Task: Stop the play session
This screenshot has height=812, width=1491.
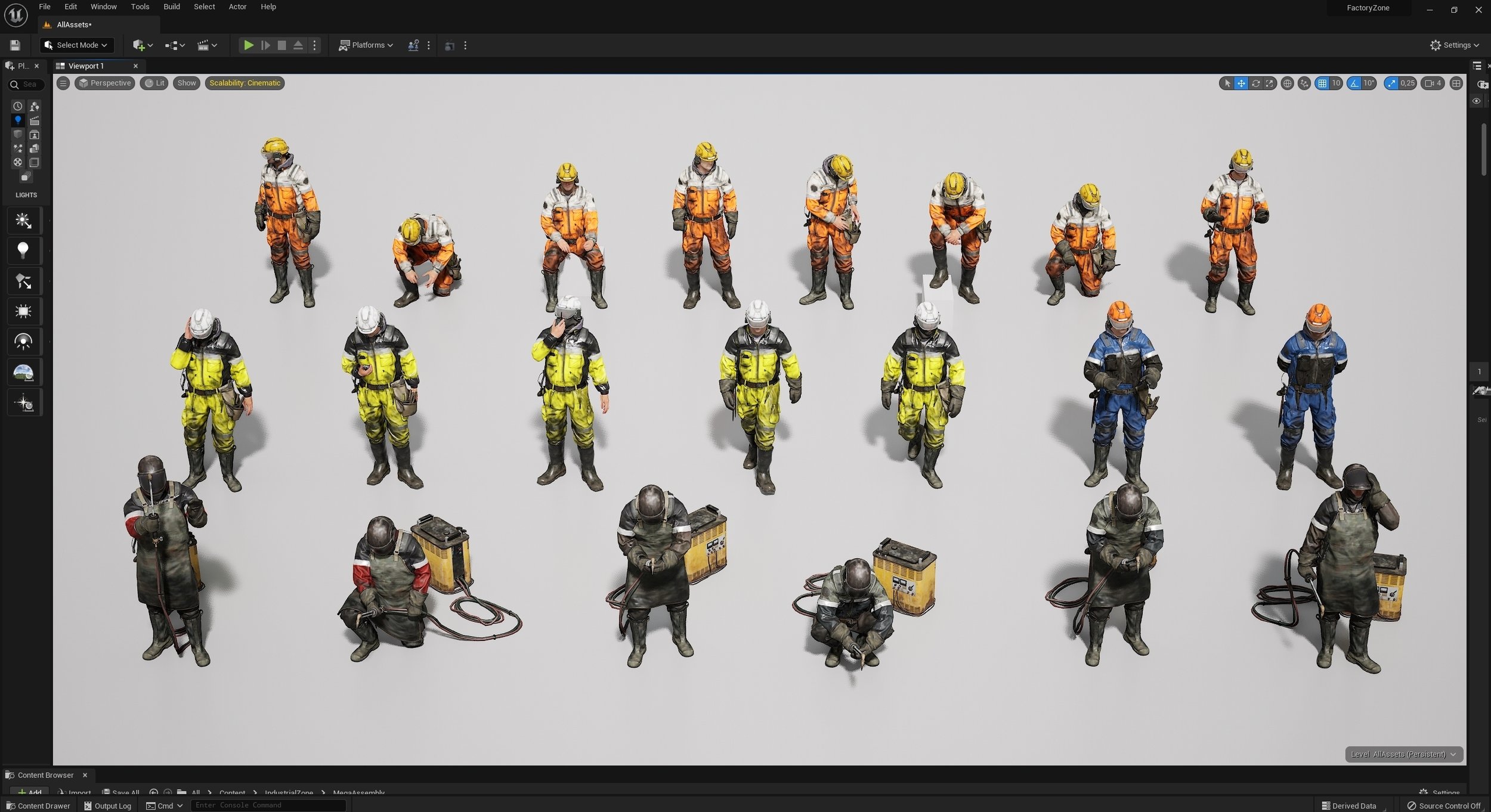Action: coord(282,45)
